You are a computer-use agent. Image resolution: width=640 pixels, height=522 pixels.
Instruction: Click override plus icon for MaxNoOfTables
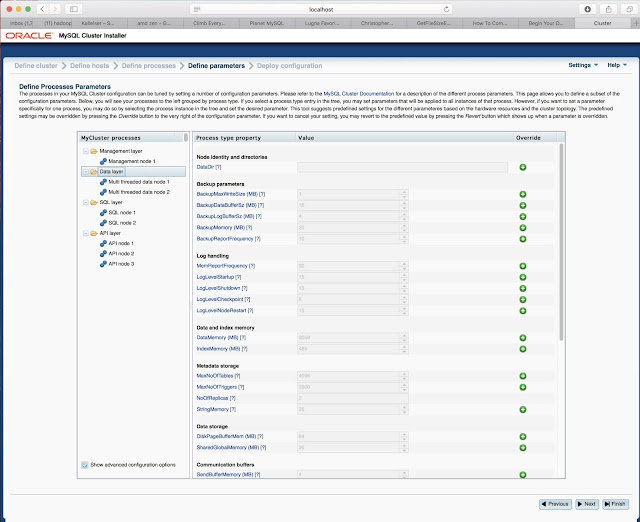(522, 376)
